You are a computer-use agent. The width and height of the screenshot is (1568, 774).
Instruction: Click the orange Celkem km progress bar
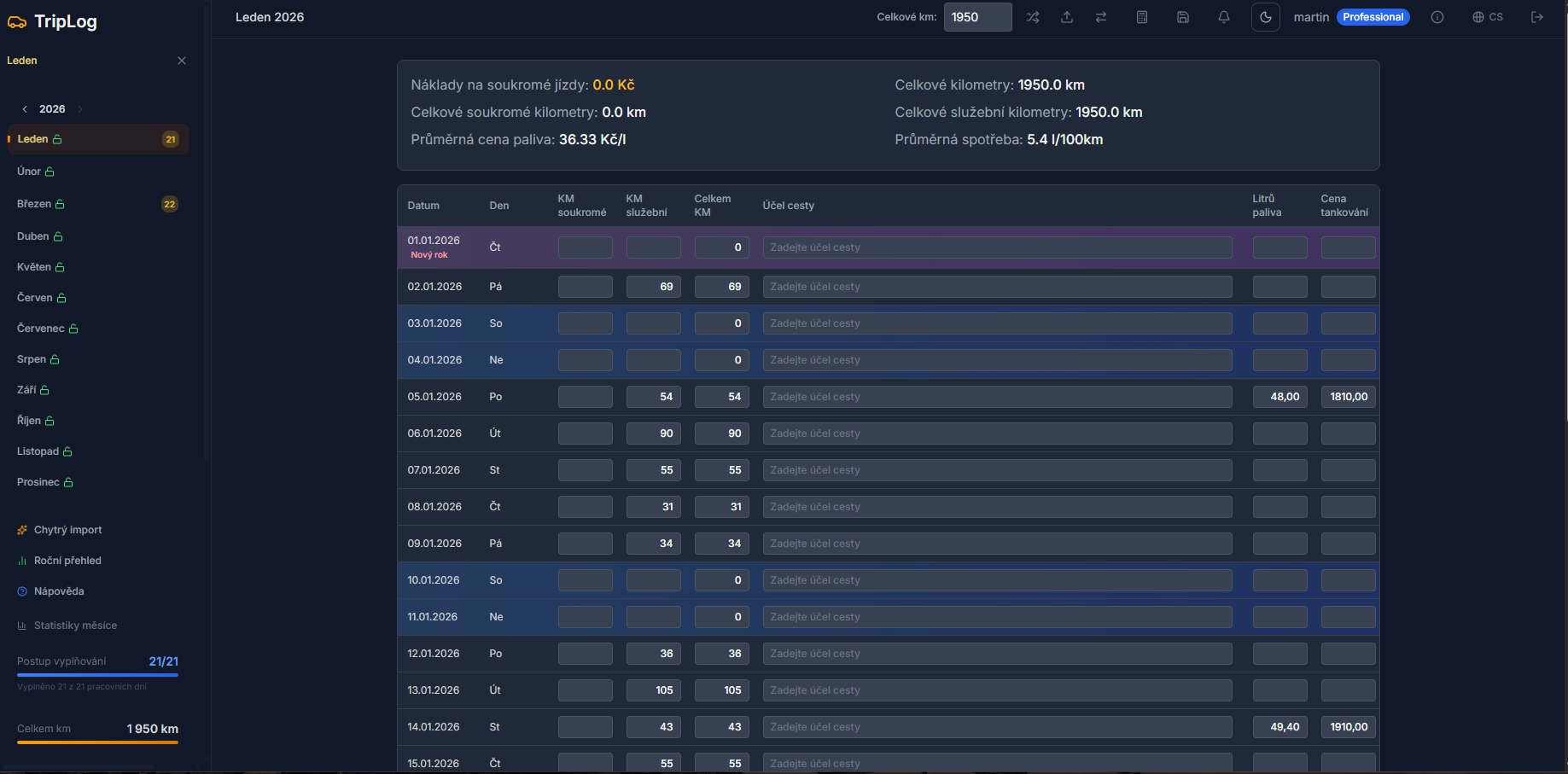point(97,742)
